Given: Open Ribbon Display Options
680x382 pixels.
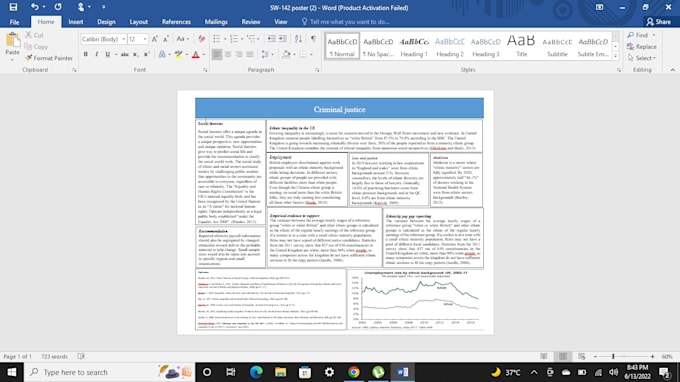Looking at the screenshot, I should click(x=599, y=7).
